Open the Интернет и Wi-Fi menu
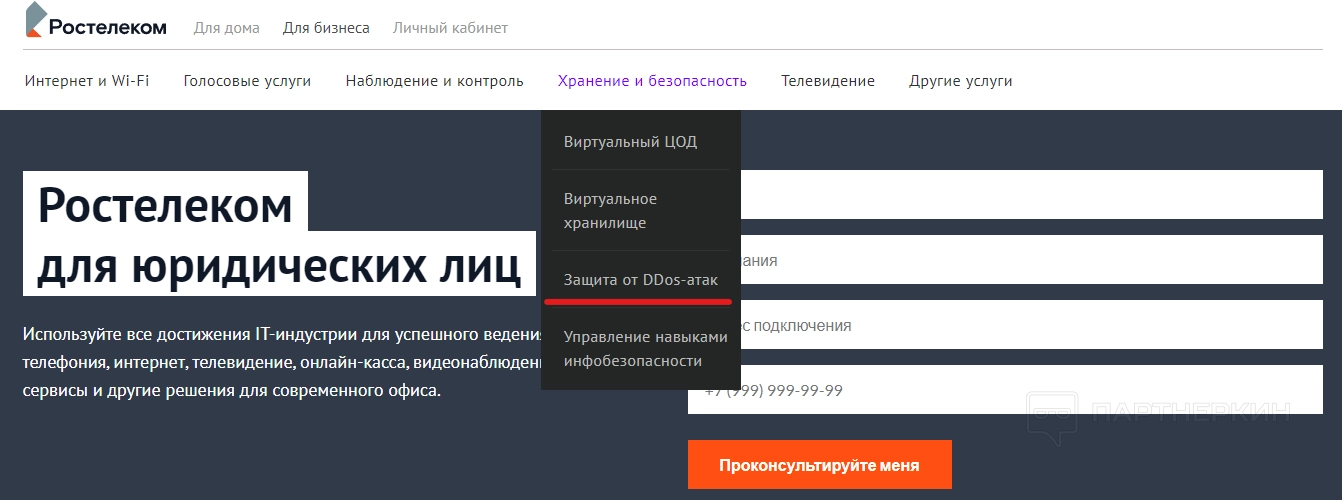1342x500 pixels. (x=87, y=81)
